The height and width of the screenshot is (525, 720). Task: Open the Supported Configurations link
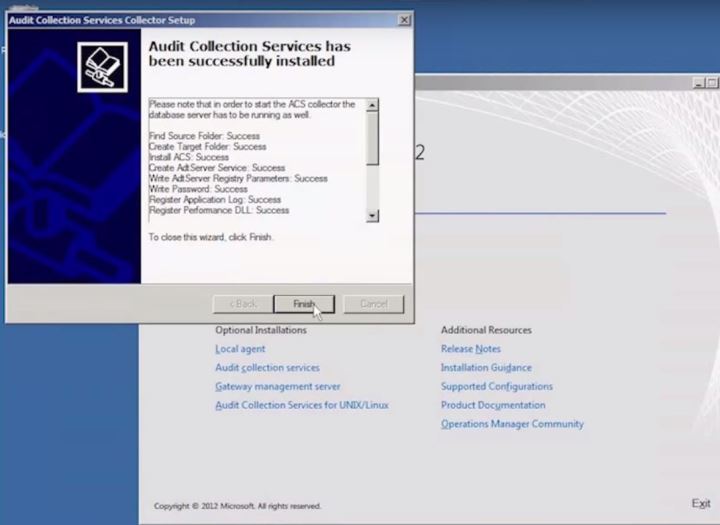pos(497,387)
